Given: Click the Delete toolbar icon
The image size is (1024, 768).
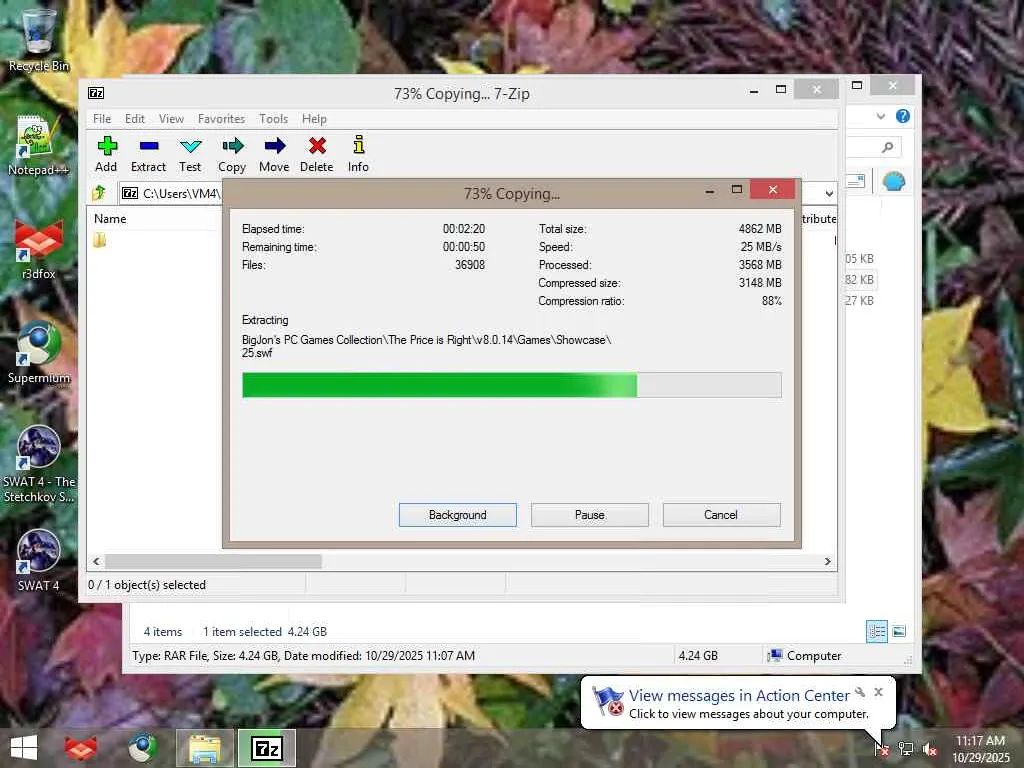Looking at the screenshot, I should point(317,146).
